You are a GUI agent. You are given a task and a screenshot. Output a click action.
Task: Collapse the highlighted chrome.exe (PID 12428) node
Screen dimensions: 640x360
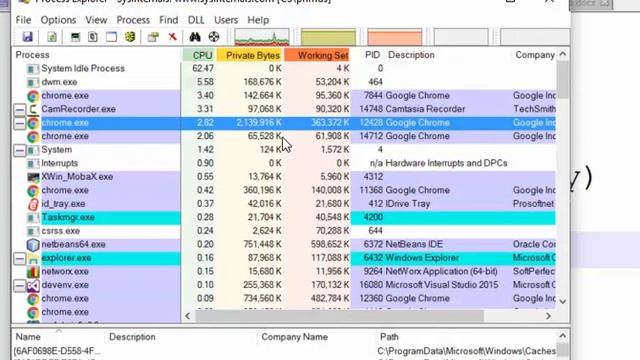pos(20,123)
